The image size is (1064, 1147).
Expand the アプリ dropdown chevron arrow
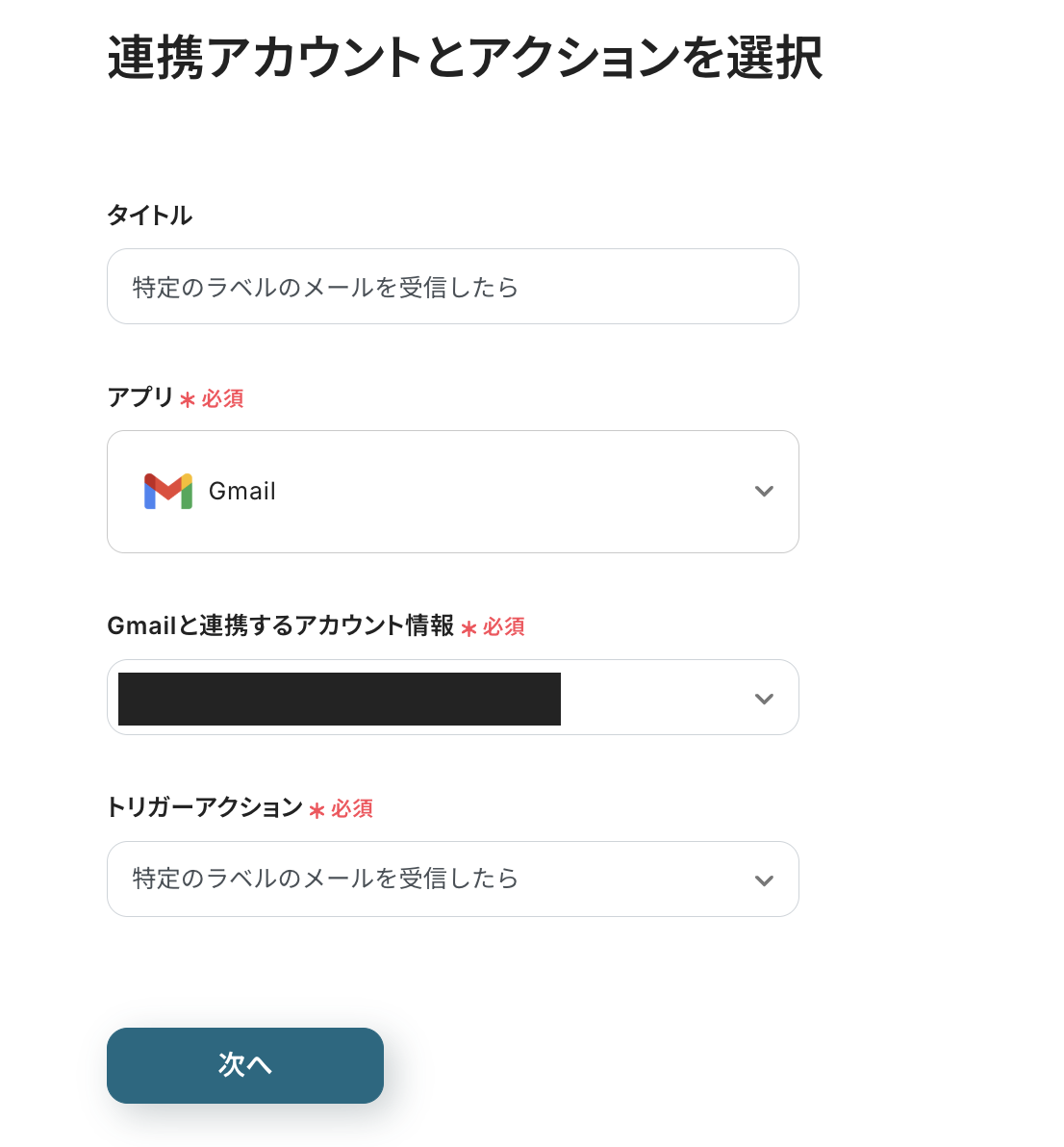click(764, 492)
